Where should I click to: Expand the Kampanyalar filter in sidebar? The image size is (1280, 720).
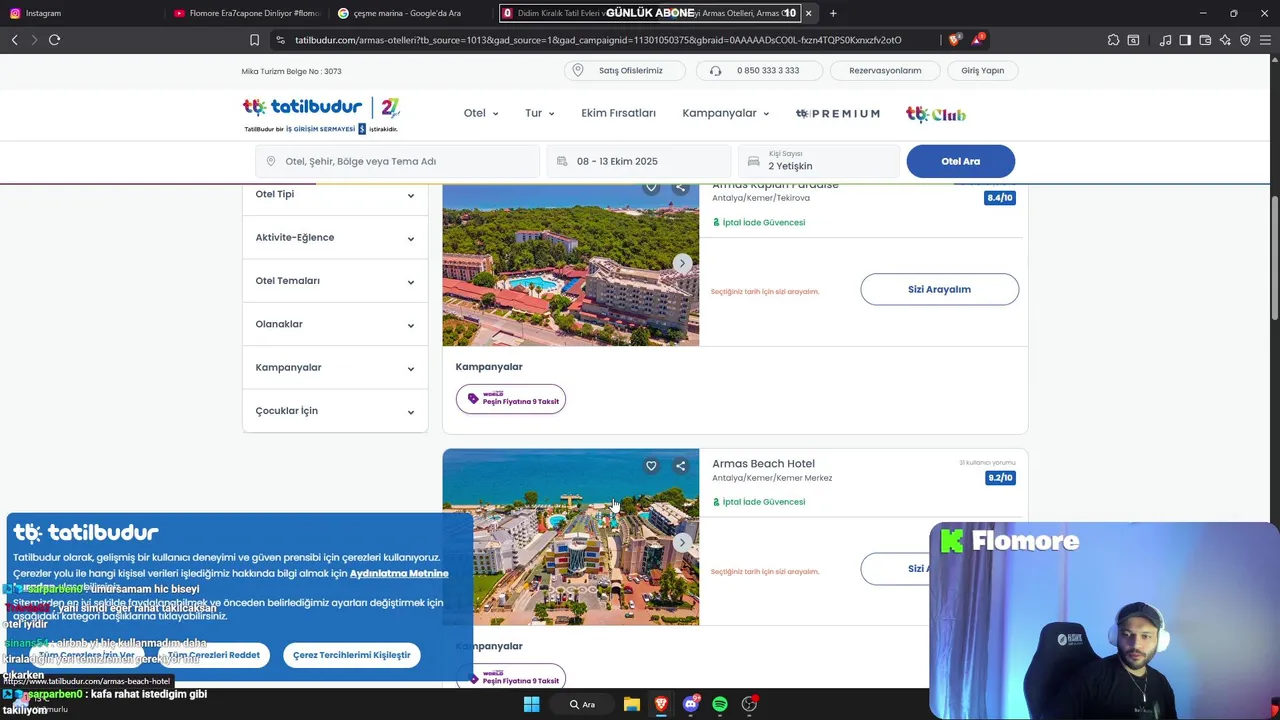335,367
